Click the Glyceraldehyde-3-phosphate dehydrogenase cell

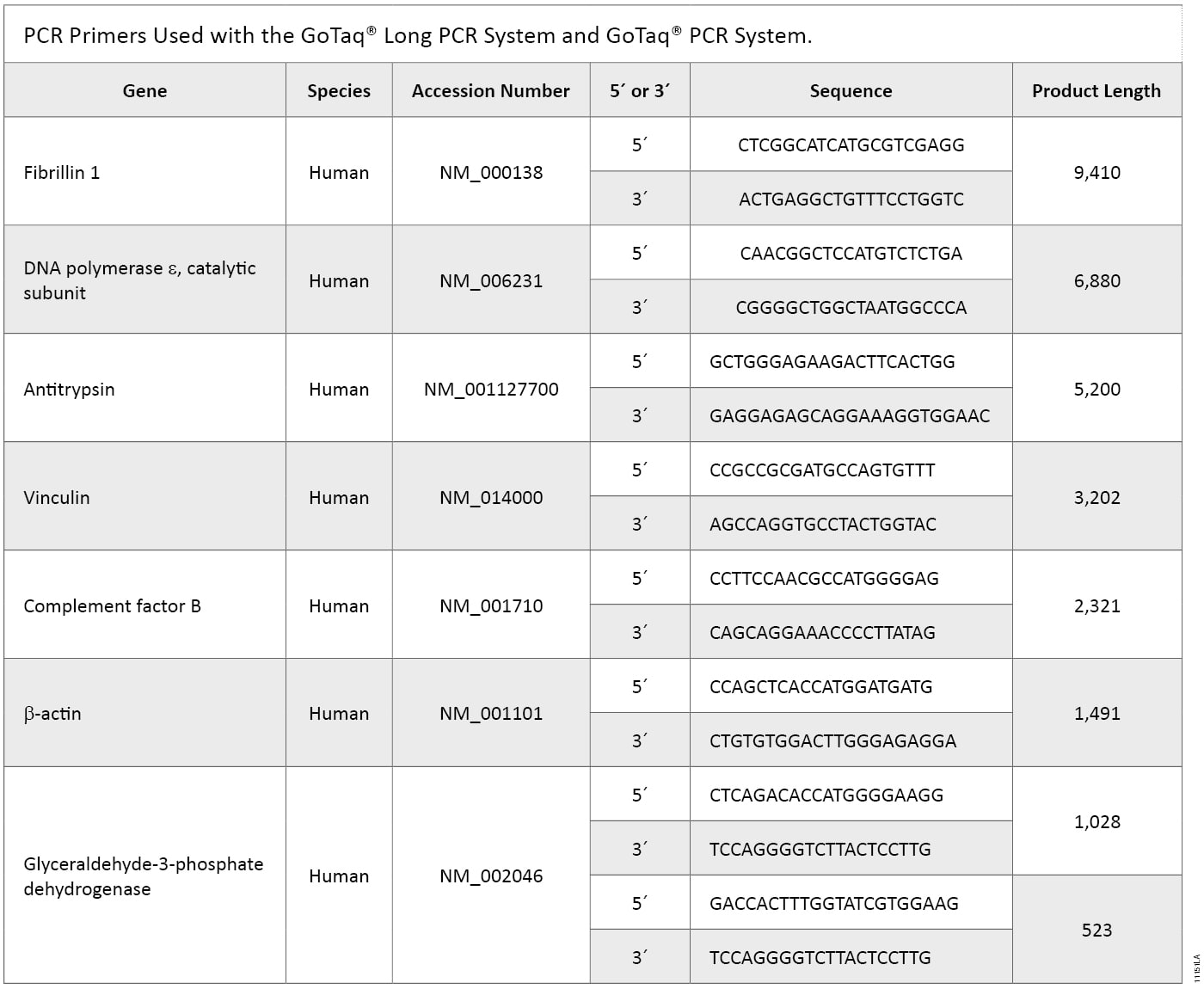click(x=143, y=875)
